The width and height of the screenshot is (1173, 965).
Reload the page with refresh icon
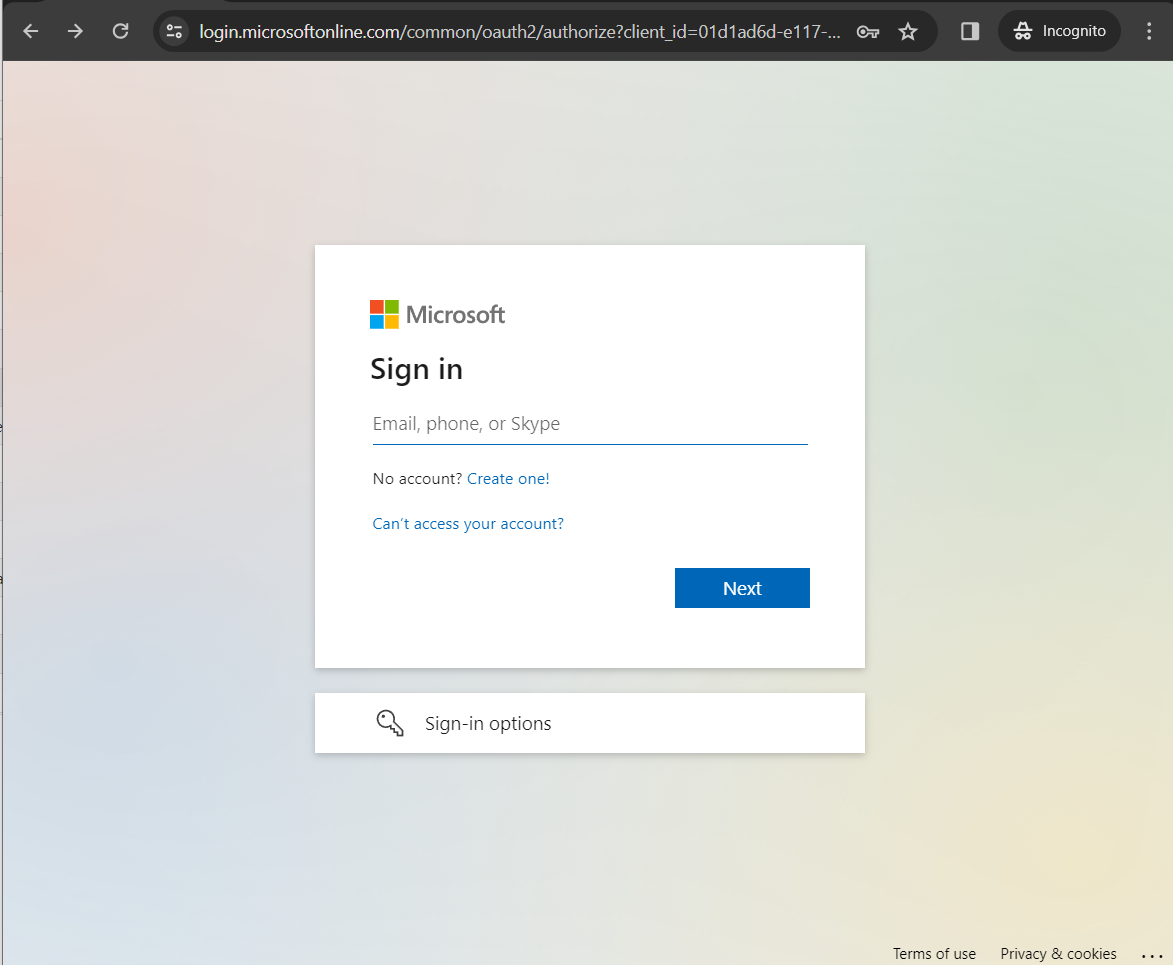120,31
